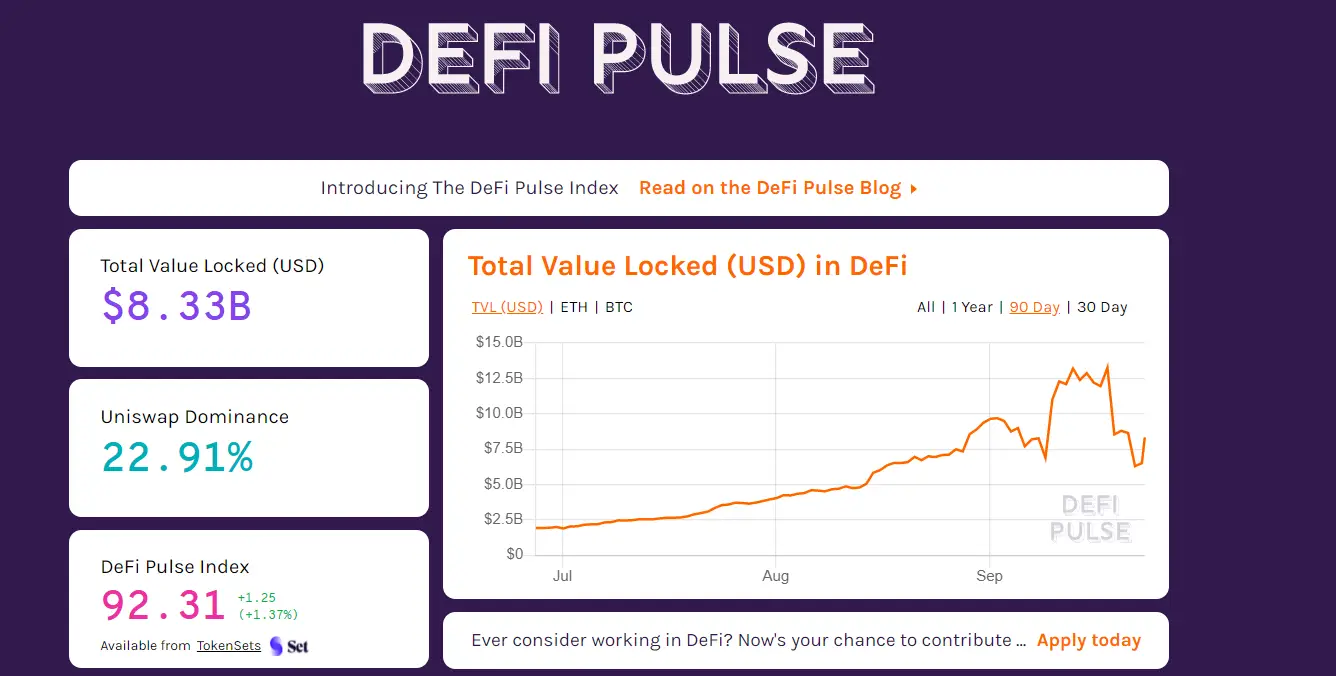Show all-time chart history with All
1336x676 pixels.
coord(926,307)
